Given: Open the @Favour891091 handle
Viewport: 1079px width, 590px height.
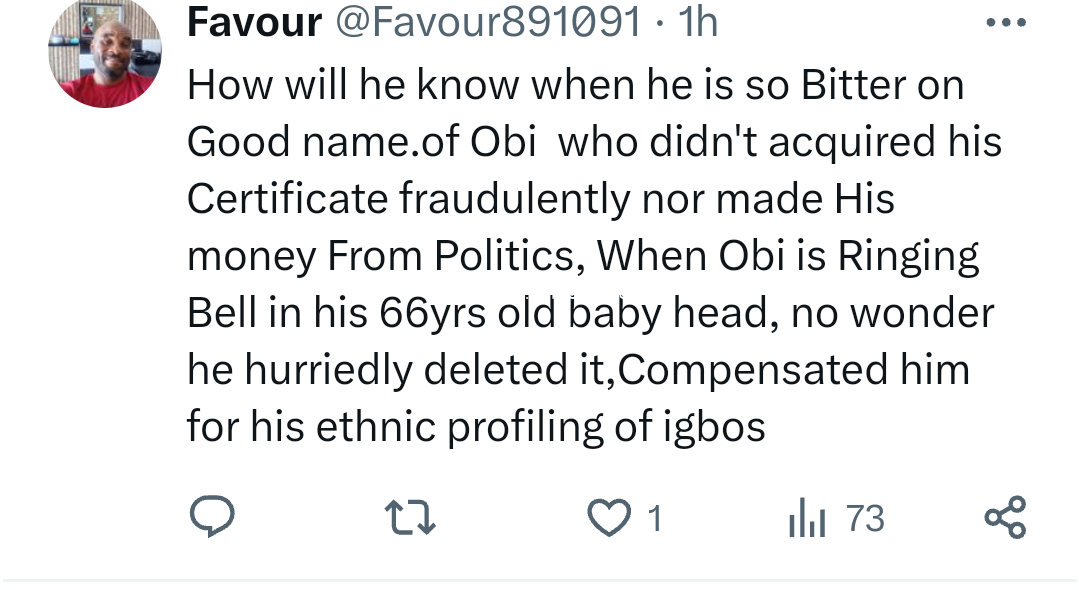Looking at the screenshot, I should click(x=487, y=22).
